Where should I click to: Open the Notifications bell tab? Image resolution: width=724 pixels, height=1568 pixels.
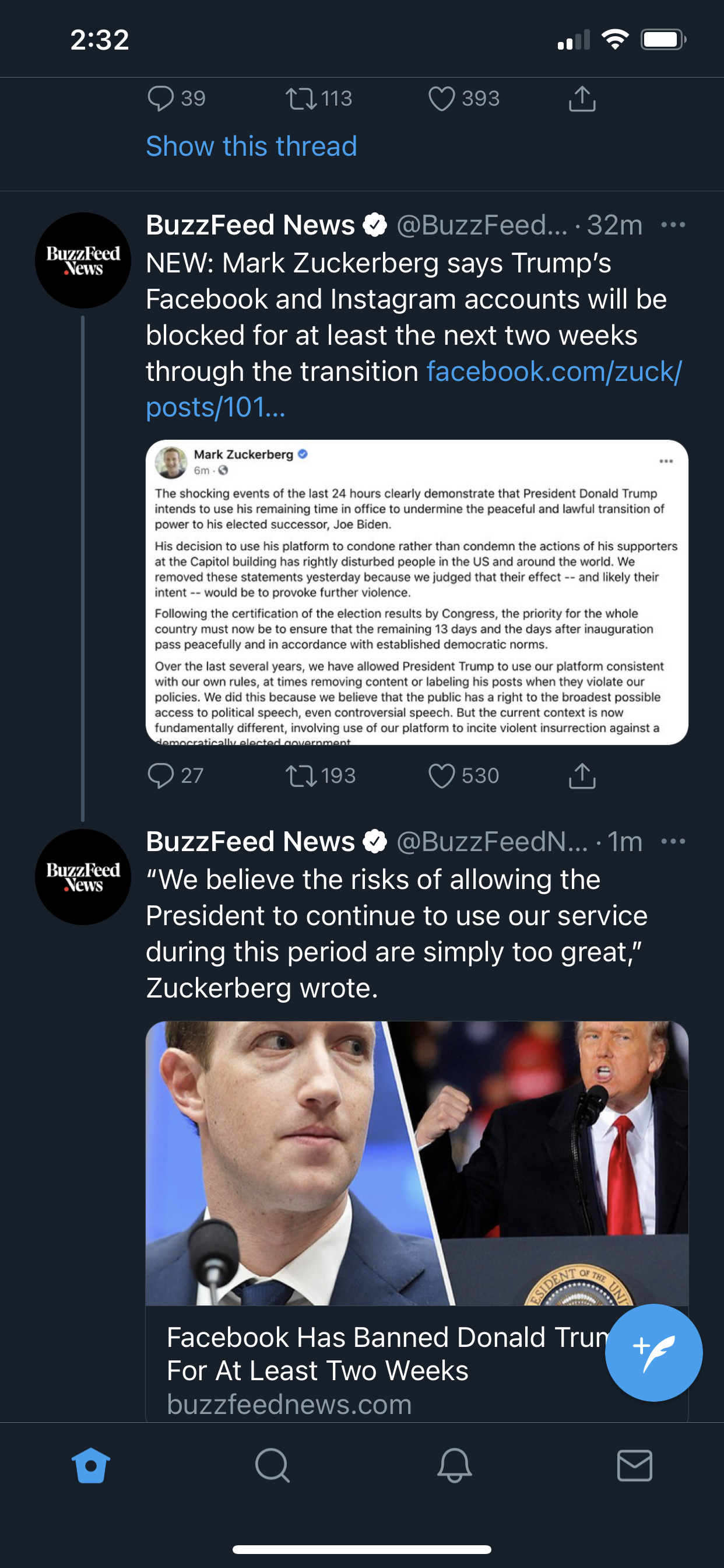454,1465
